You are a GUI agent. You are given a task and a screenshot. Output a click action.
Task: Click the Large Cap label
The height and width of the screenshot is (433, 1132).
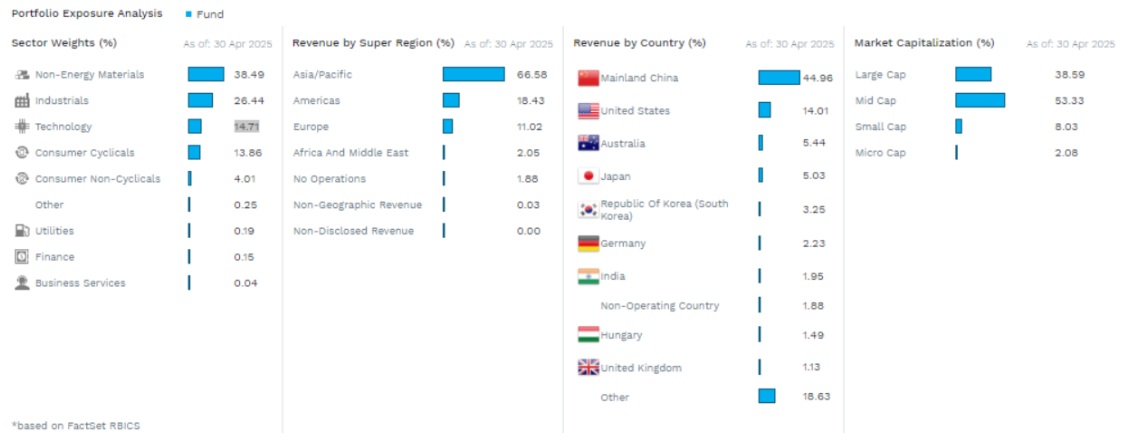click(880, 75)
